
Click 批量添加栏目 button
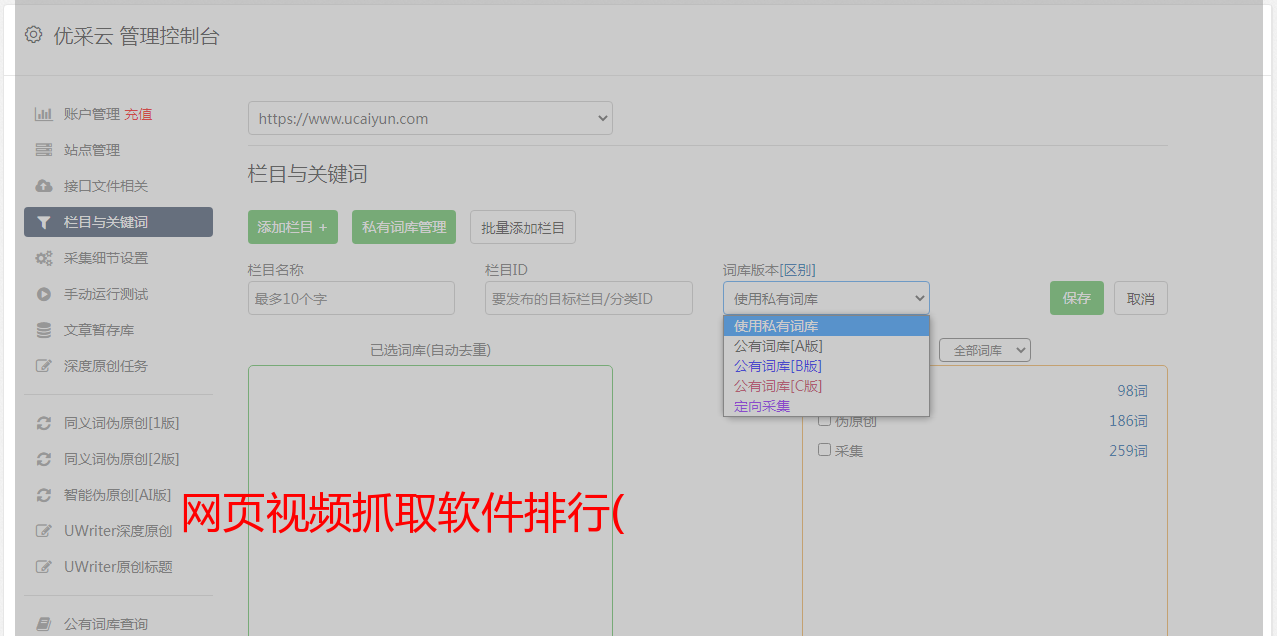point(523,227)
